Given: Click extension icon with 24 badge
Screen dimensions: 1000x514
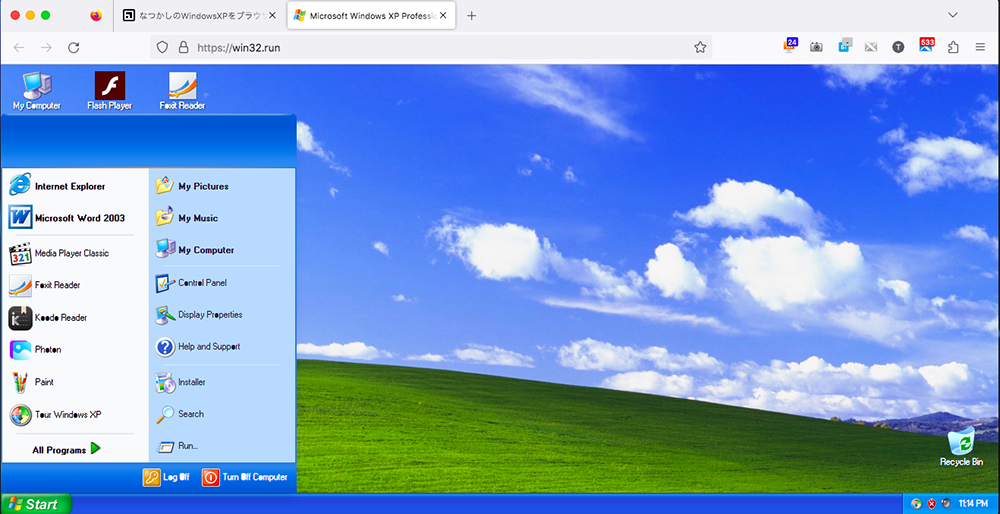Looking at the screenshot, I should 790,45.
